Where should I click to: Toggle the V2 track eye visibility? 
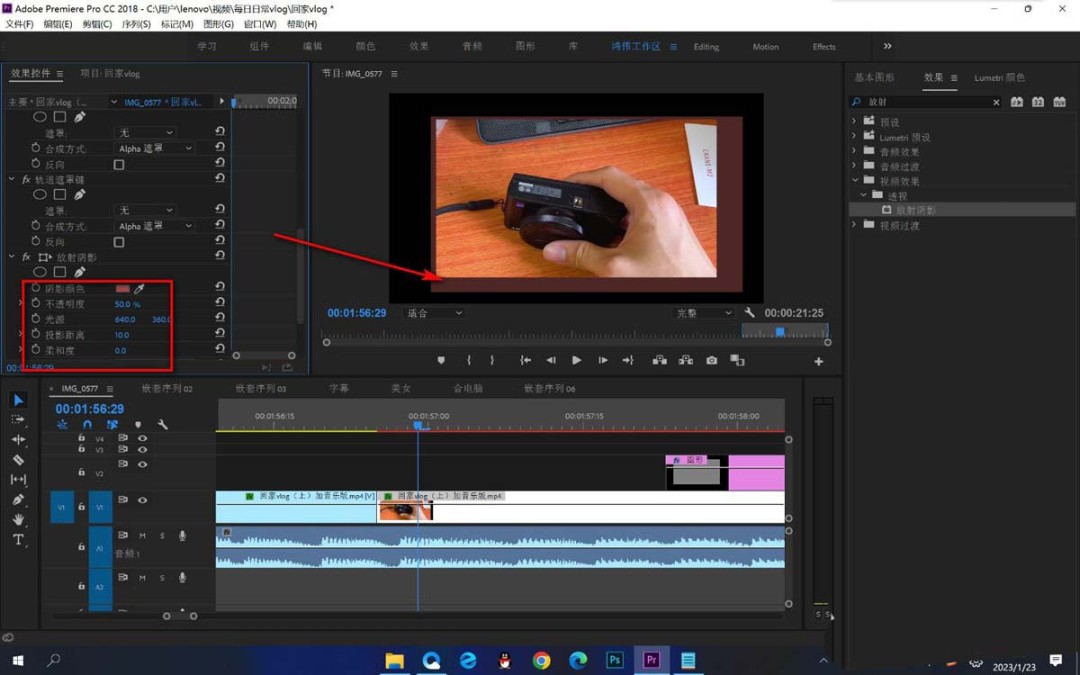pyautogui.click(x=143, y=464)
